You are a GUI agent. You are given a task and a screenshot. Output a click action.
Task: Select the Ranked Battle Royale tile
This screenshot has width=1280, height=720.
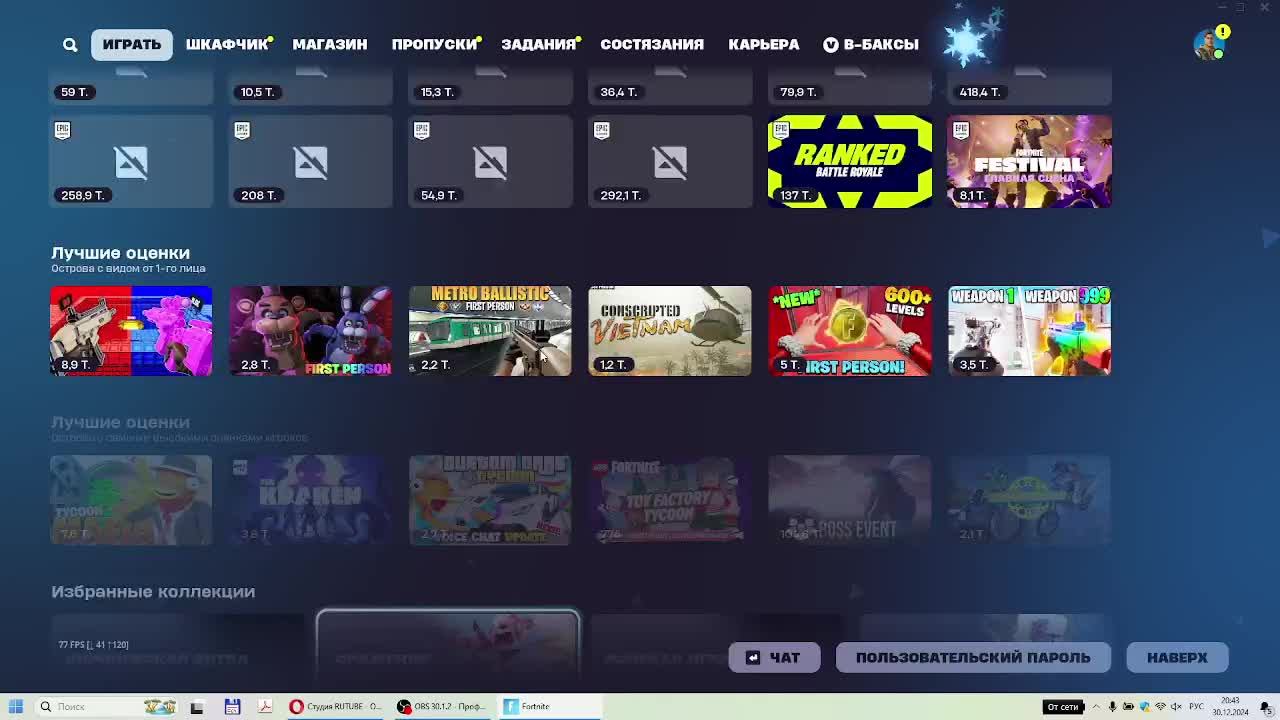[850, 161]
